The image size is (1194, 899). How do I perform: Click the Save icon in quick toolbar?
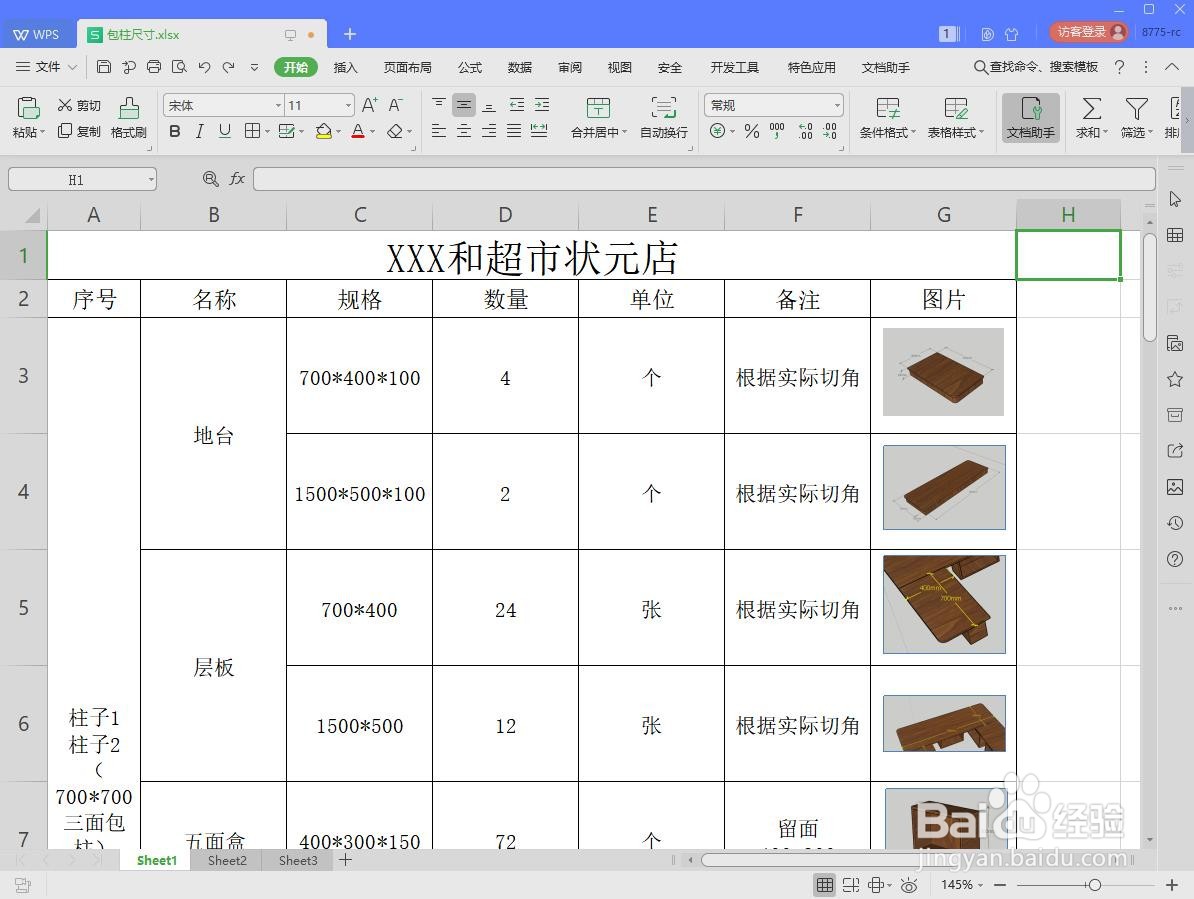pyautogui.click(x=104, y=67)
